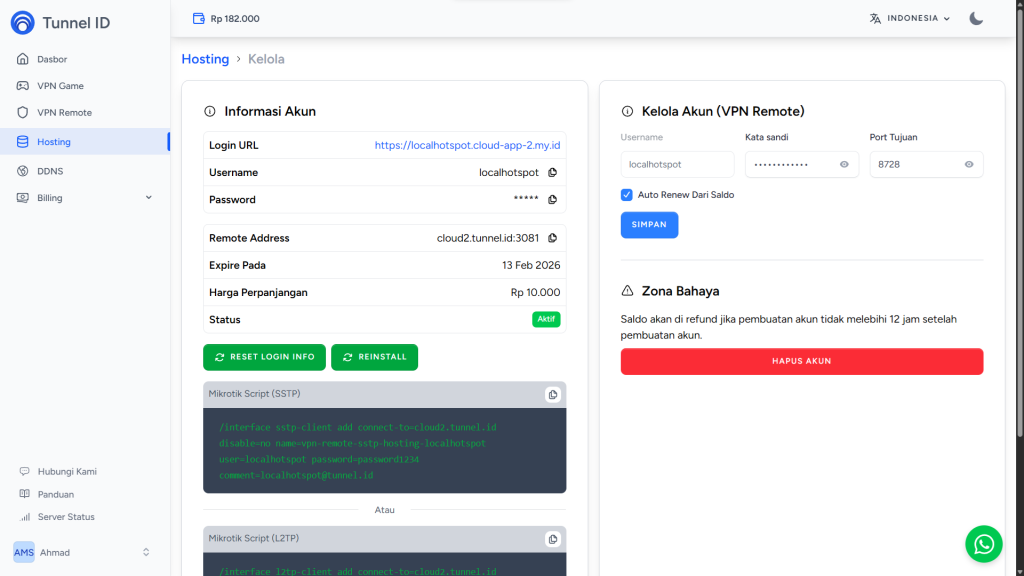
Task: Click the Port Tujuan input field
Action: coord(914,164)
